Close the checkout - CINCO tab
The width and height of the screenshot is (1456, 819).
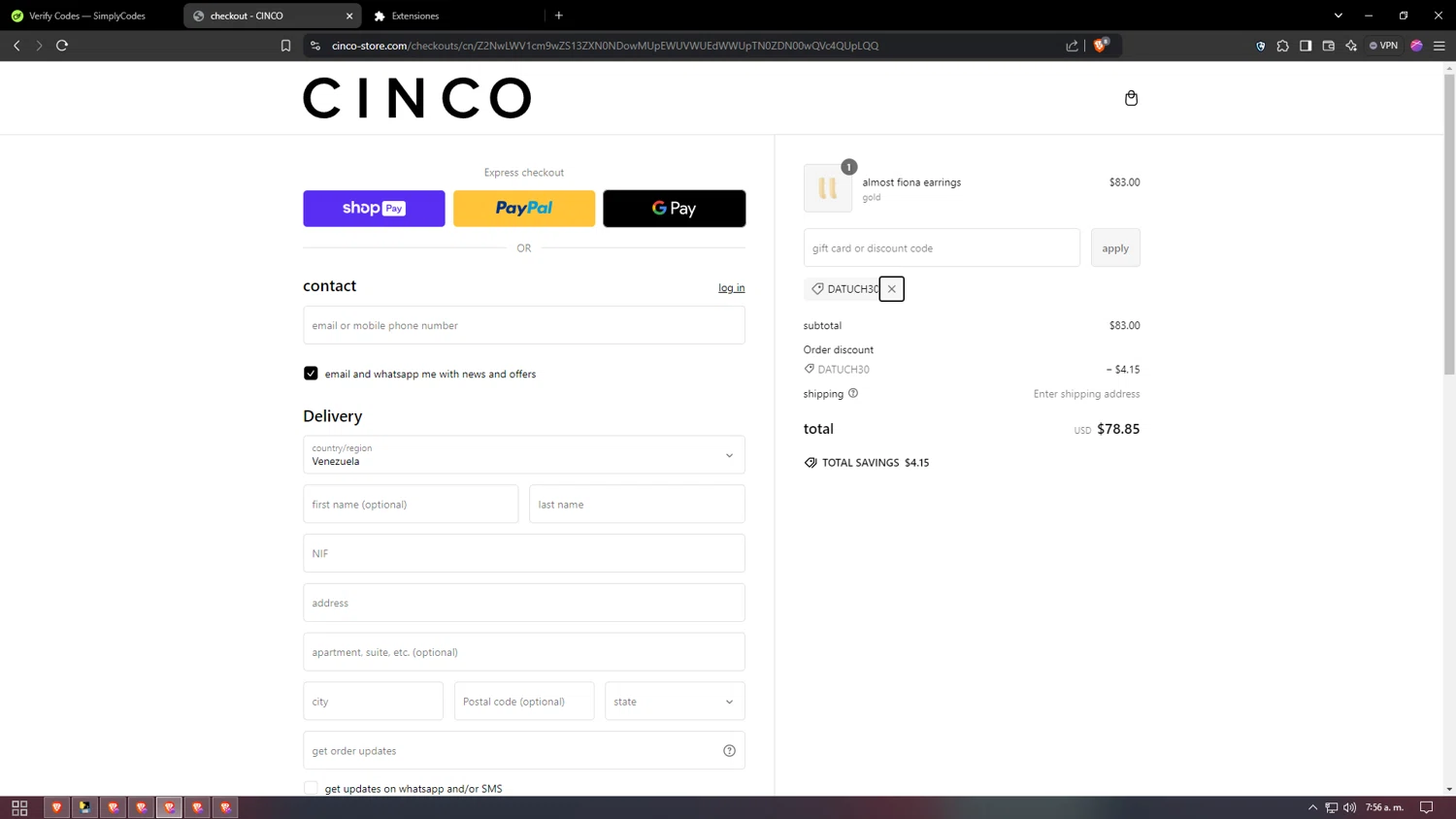point(349,16)
